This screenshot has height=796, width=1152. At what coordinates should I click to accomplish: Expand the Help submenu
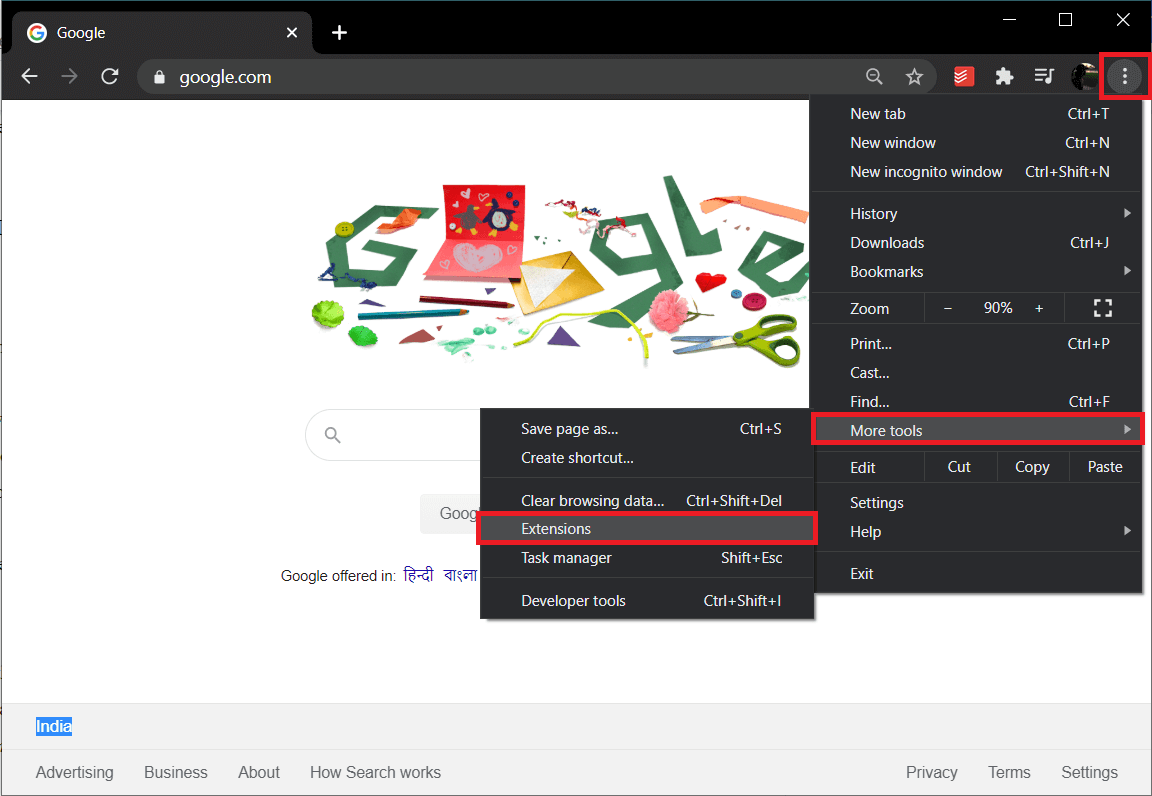pos(865,531)
